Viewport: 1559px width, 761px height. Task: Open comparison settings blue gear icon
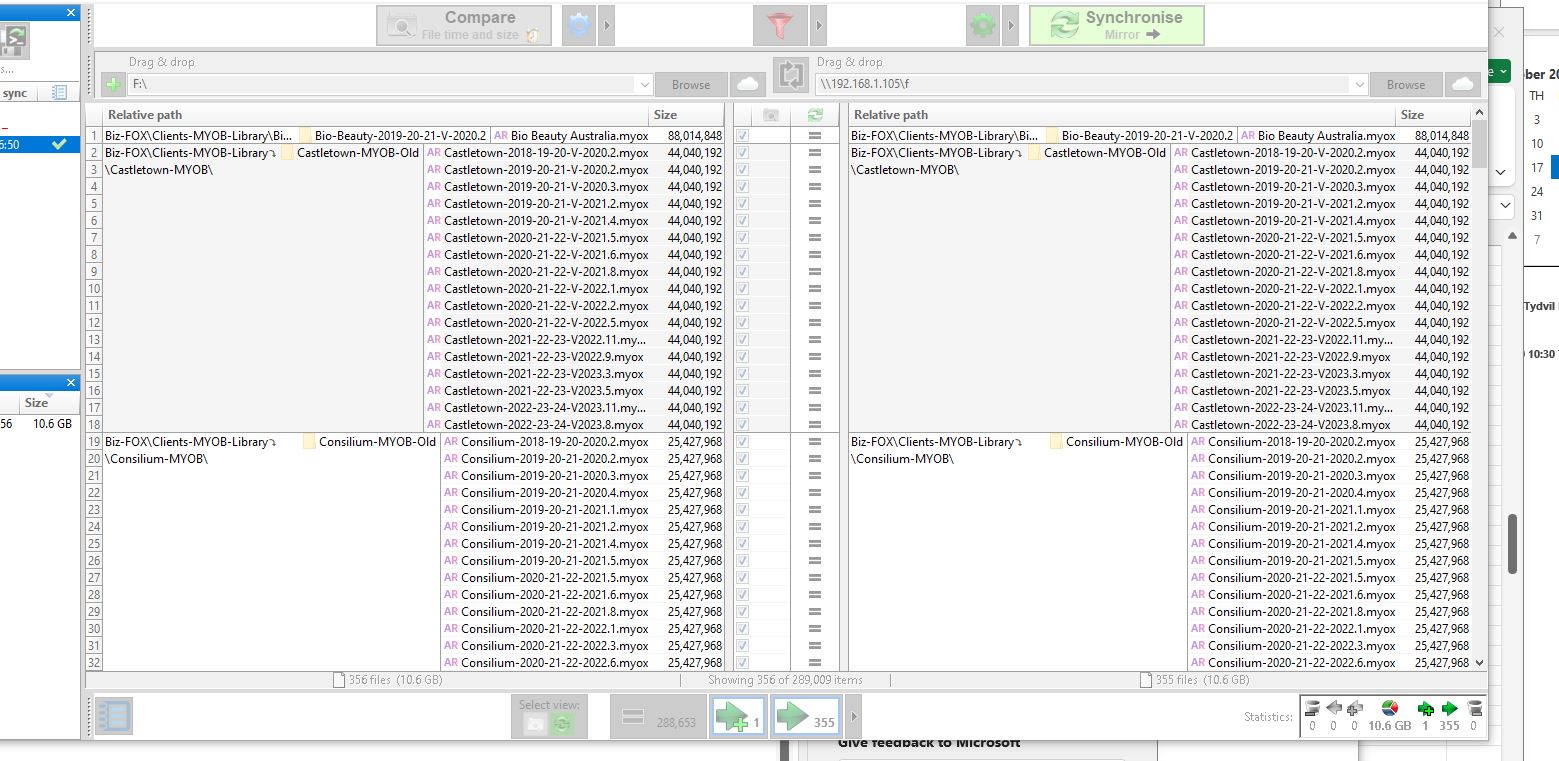pyautogui.click(x=578, y=26)
